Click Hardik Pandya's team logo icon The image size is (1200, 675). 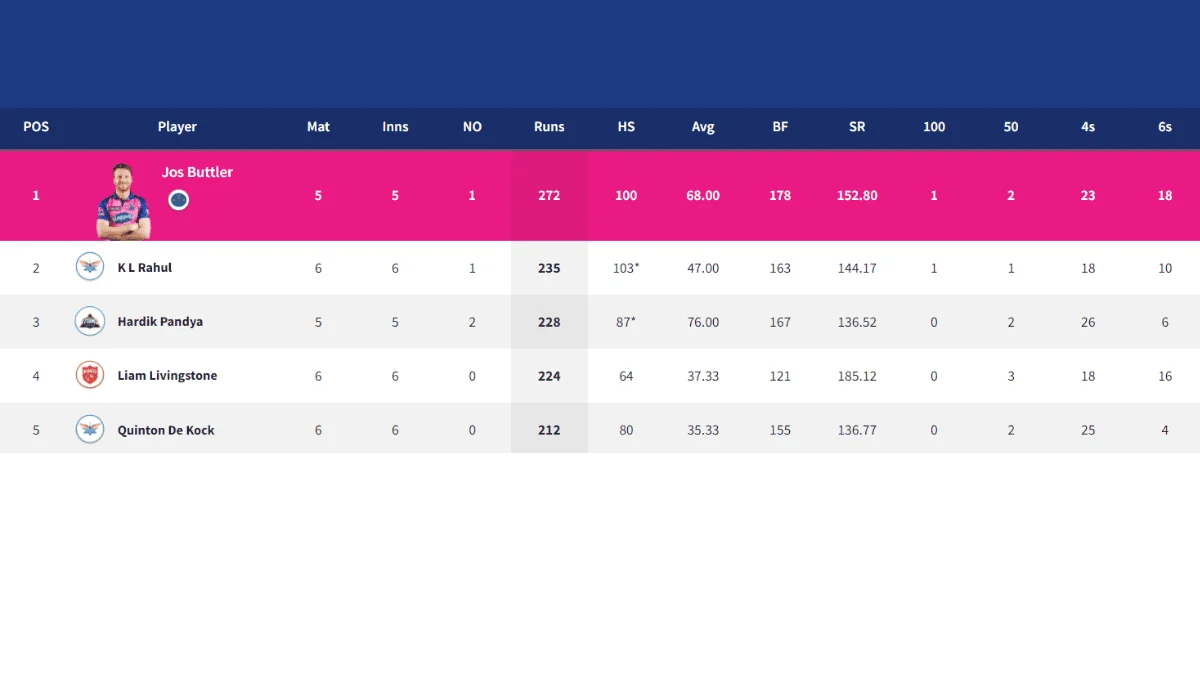[x=90, y=321]
